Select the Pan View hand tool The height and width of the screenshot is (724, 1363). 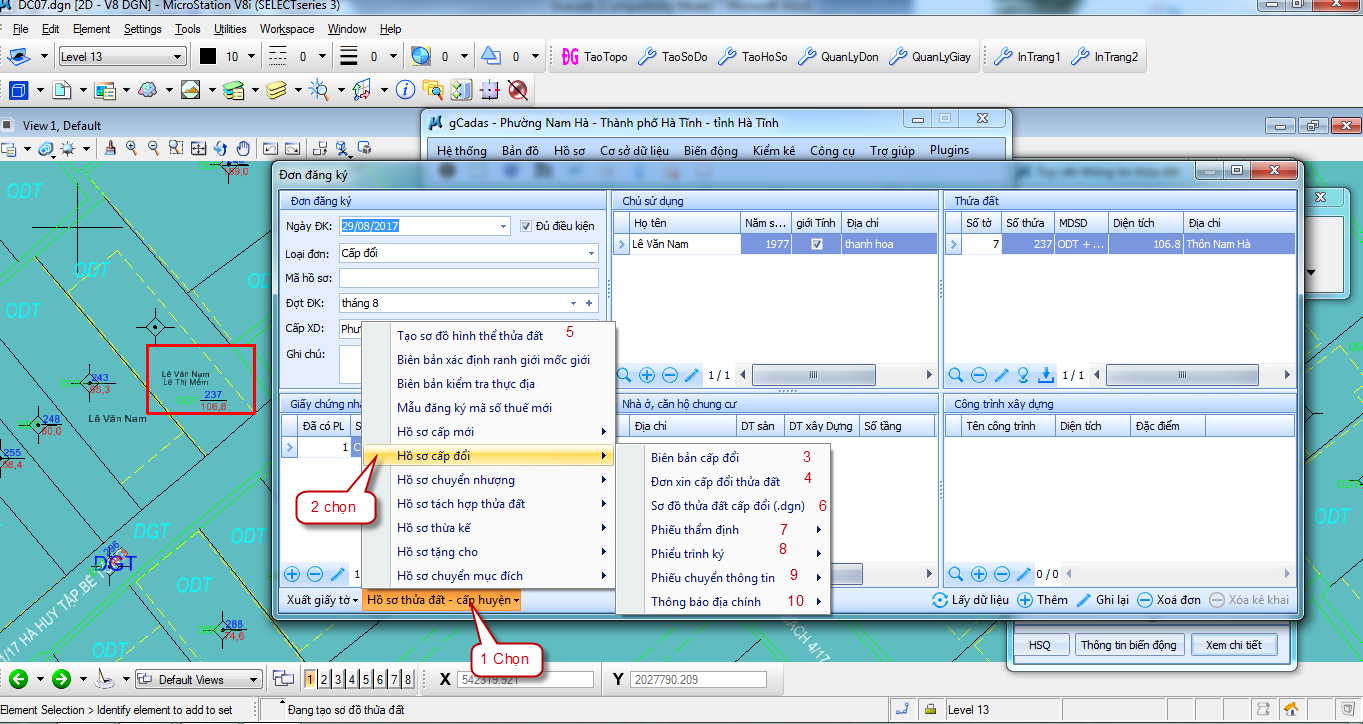click(x=242, y=149)
